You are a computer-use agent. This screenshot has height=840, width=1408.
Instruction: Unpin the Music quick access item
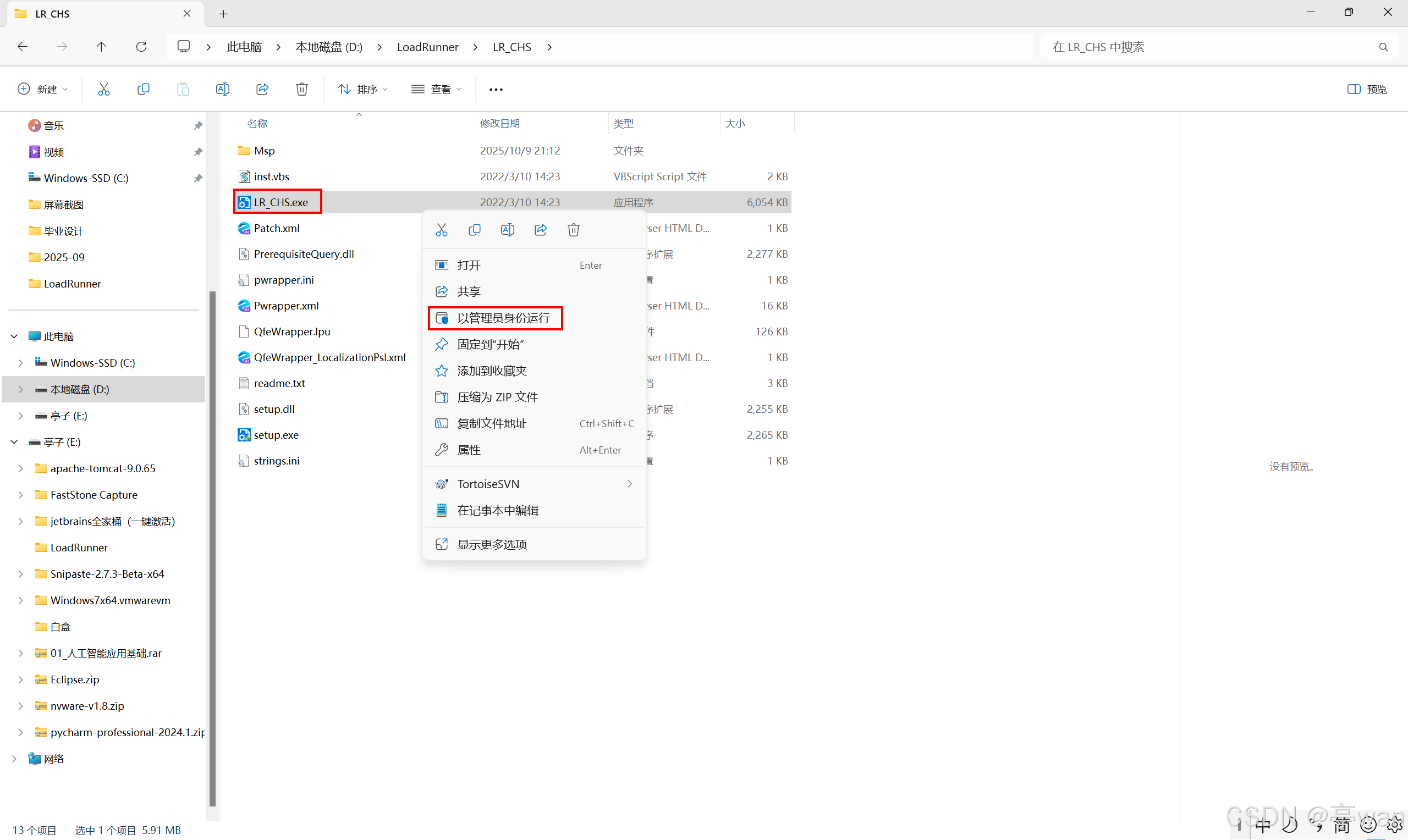click(197, 126)
